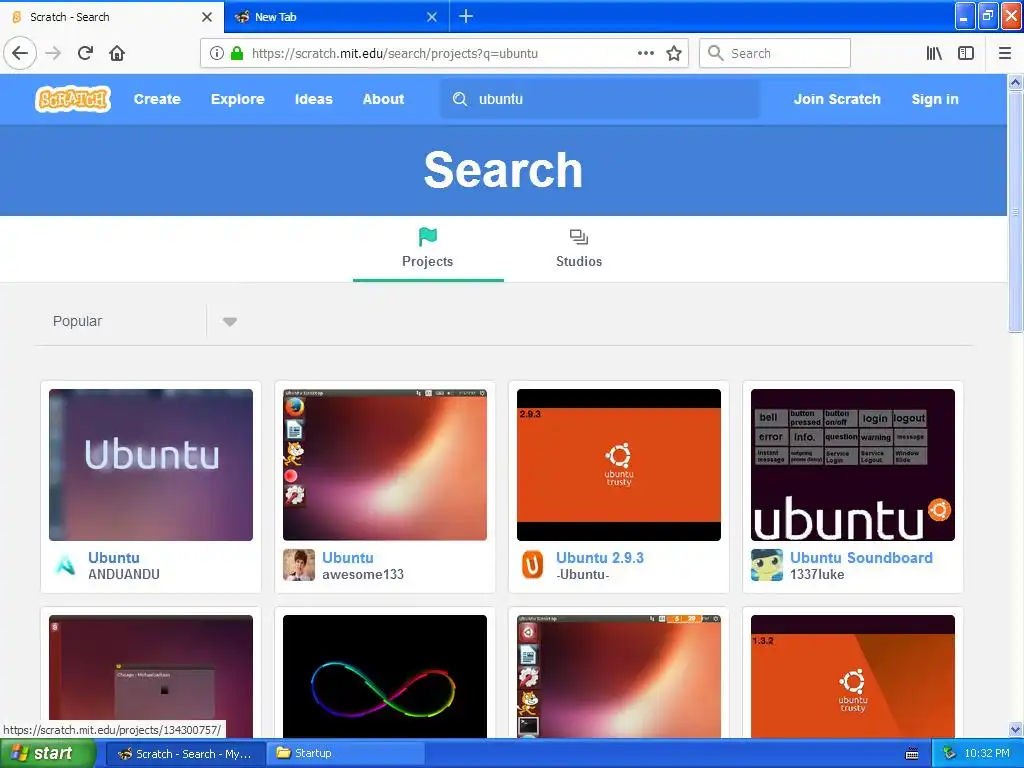Click the Studios icon
Image resolution: width=1024 pixels, height=768 pixels.
point(579,236)
